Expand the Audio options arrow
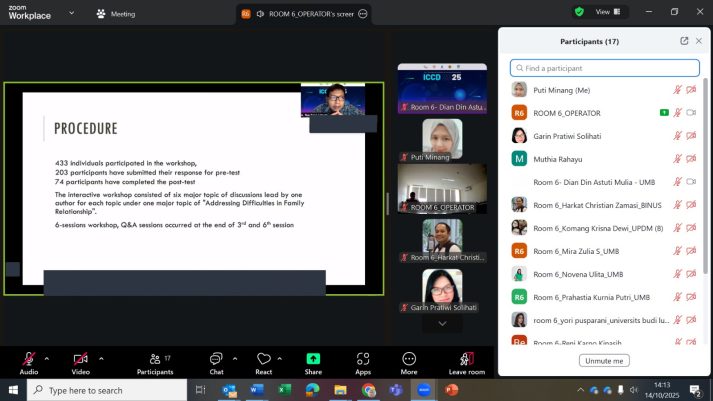 (x=47, y=356)
